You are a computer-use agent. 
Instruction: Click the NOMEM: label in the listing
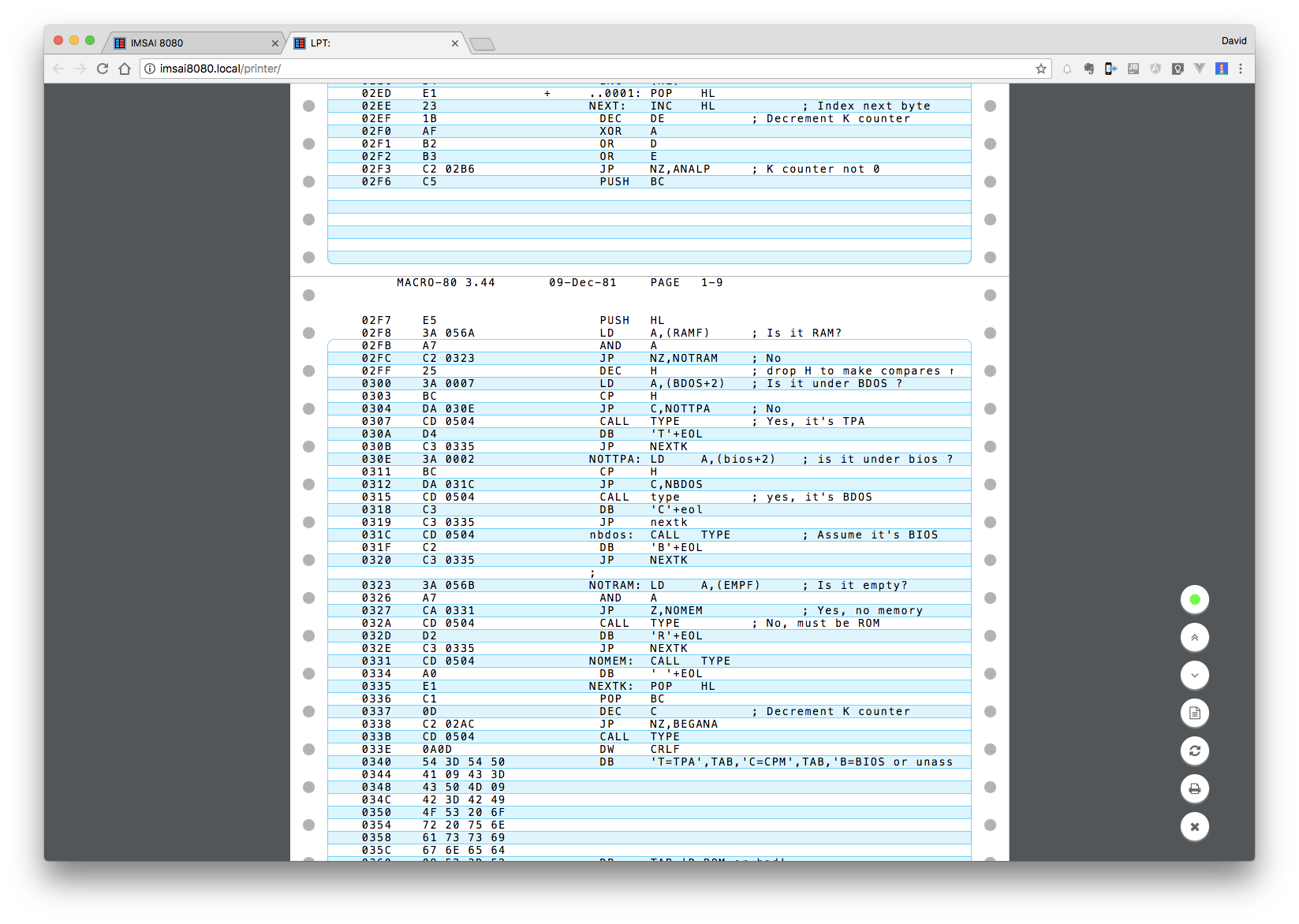(610, 661)
